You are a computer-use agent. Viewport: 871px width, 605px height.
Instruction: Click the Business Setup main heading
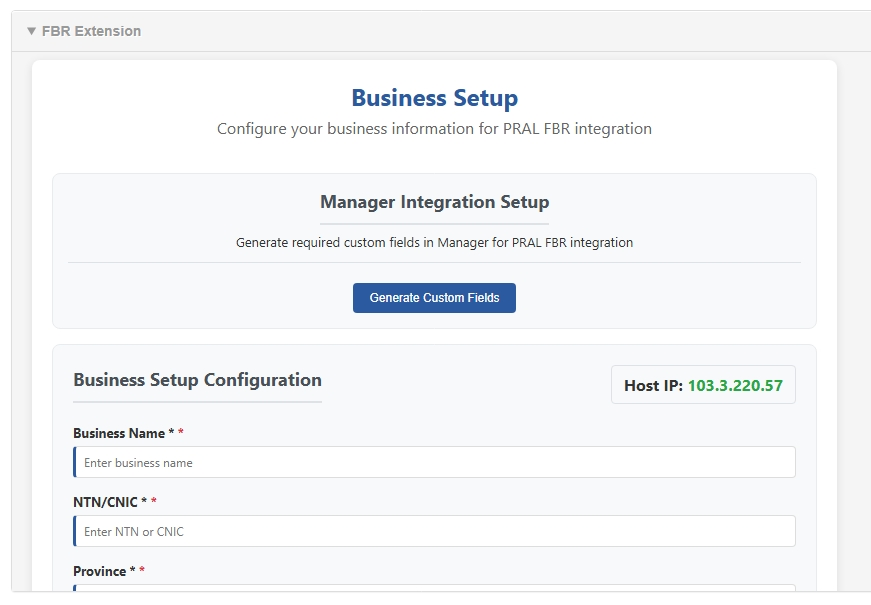pos(434,98)
